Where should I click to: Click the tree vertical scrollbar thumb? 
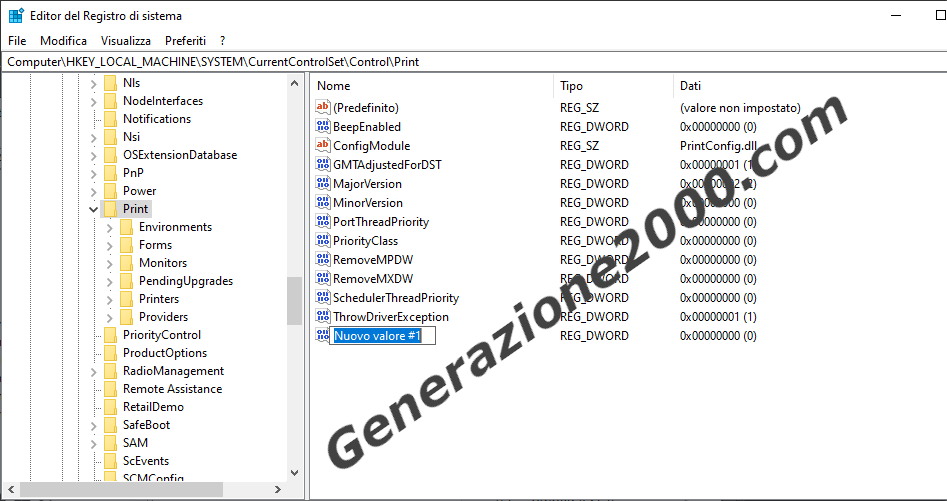tap(294, 301)
